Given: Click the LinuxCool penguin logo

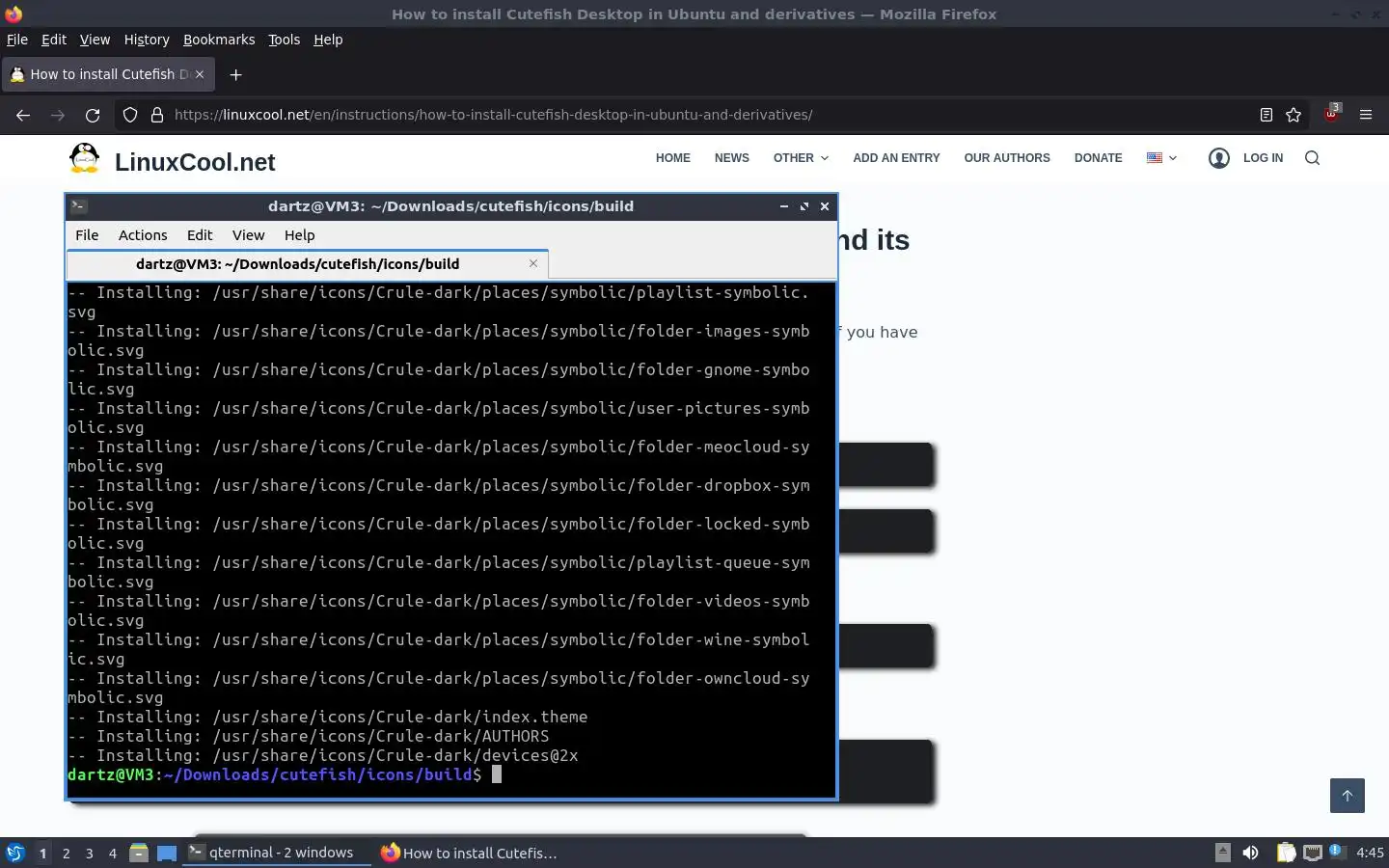Looking at the screenshot, I should pyautogui.click(x=85, y=158).
